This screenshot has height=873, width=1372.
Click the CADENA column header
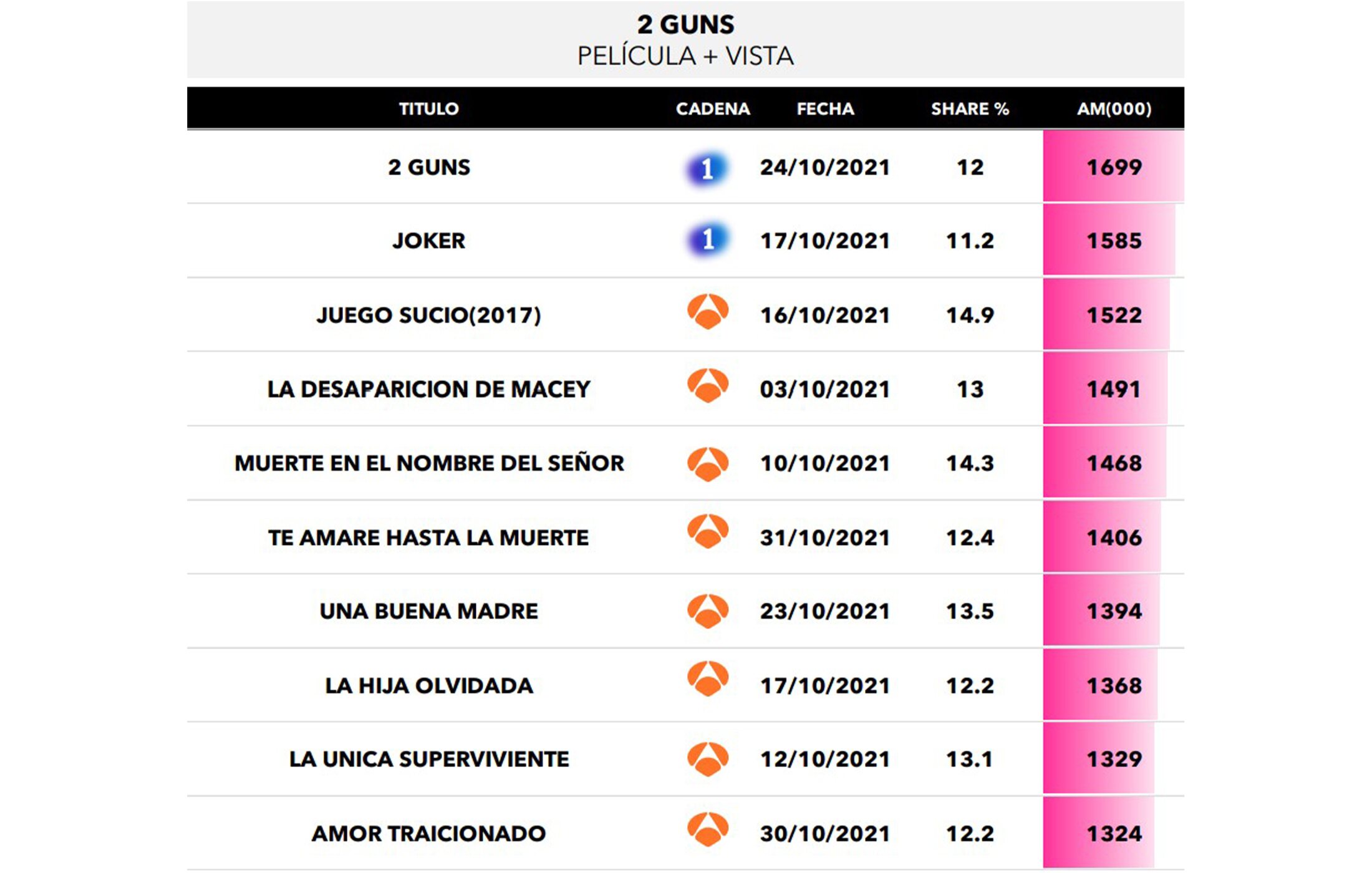[713, 109]
